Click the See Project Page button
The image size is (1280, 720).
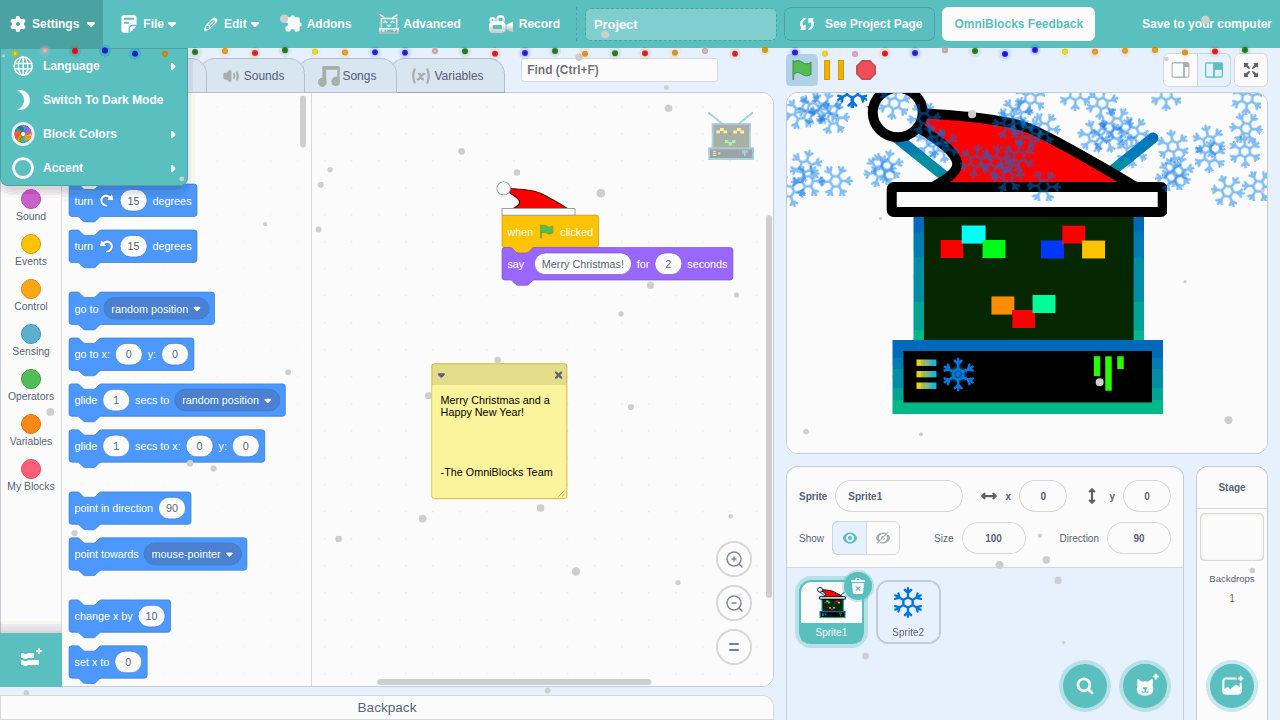pyautogui.click(x=860, y=24)
